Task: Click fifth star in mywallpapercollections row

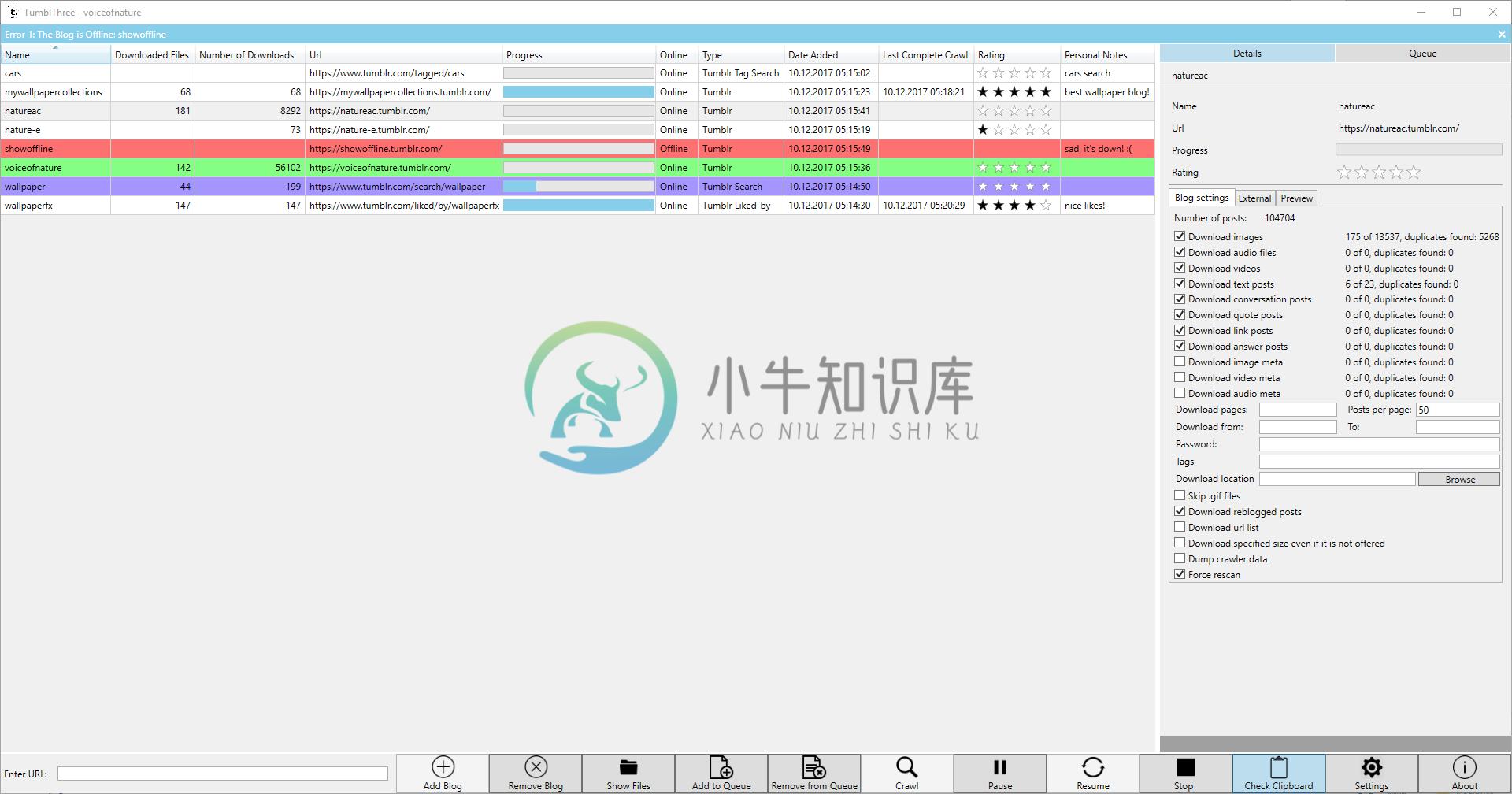Action: [1046, 92]
